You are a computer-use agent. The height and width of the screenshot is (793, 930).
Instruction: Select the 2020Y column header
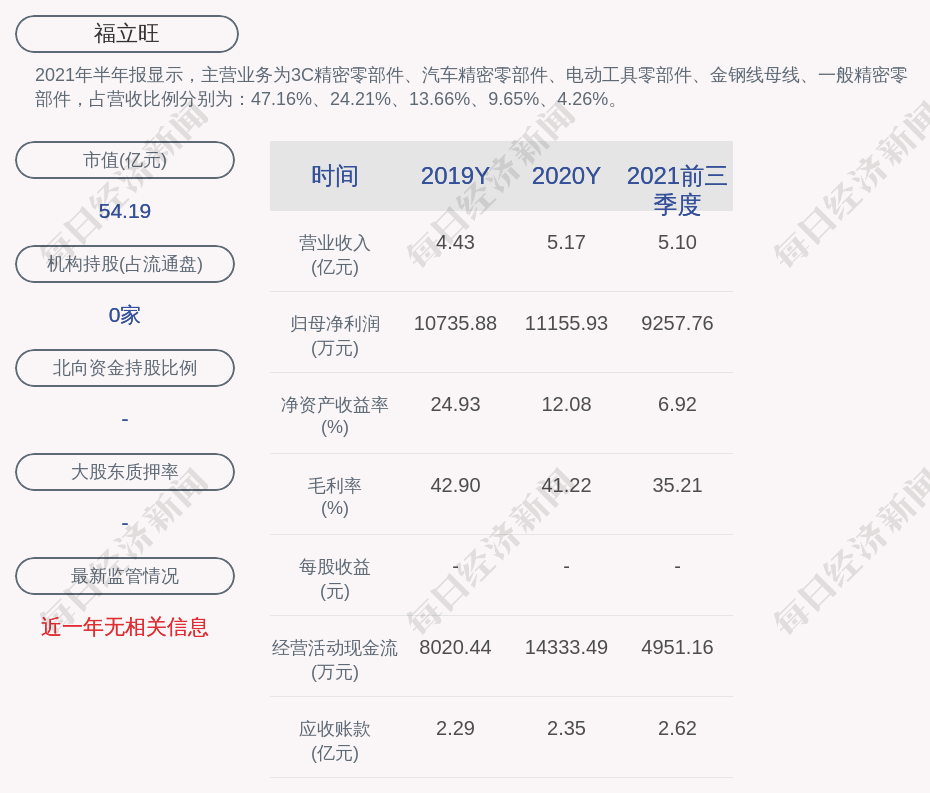point(566,176)
